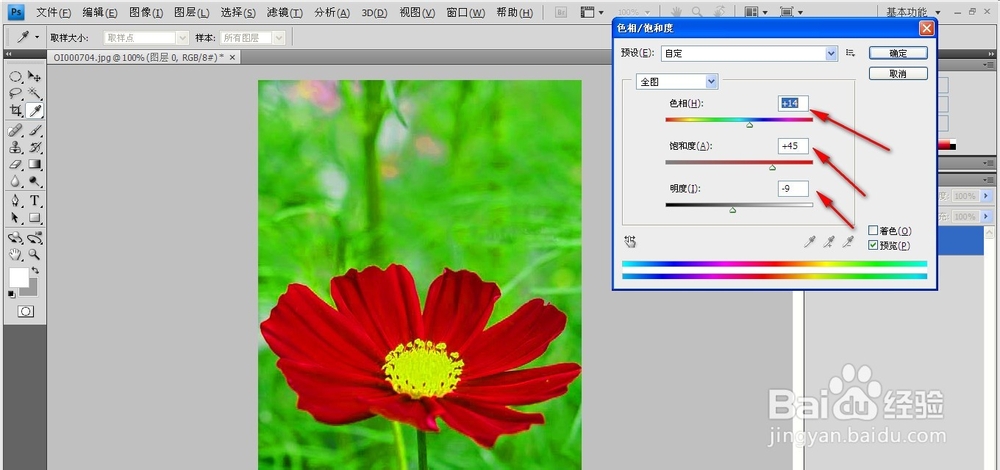
Task: Select the Crop tool
Action: 15,110
